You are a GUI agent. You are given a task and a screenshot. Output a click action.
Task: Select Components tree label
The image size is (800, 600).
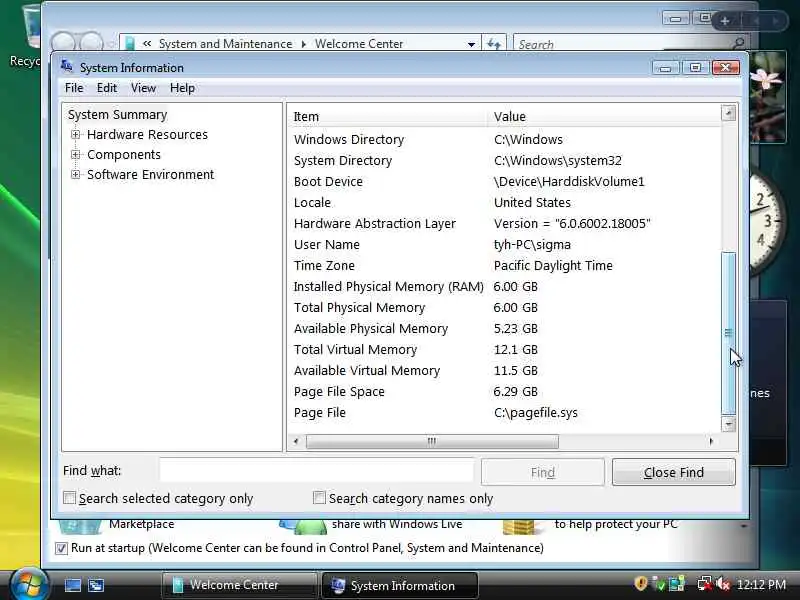tap(123, 155)
